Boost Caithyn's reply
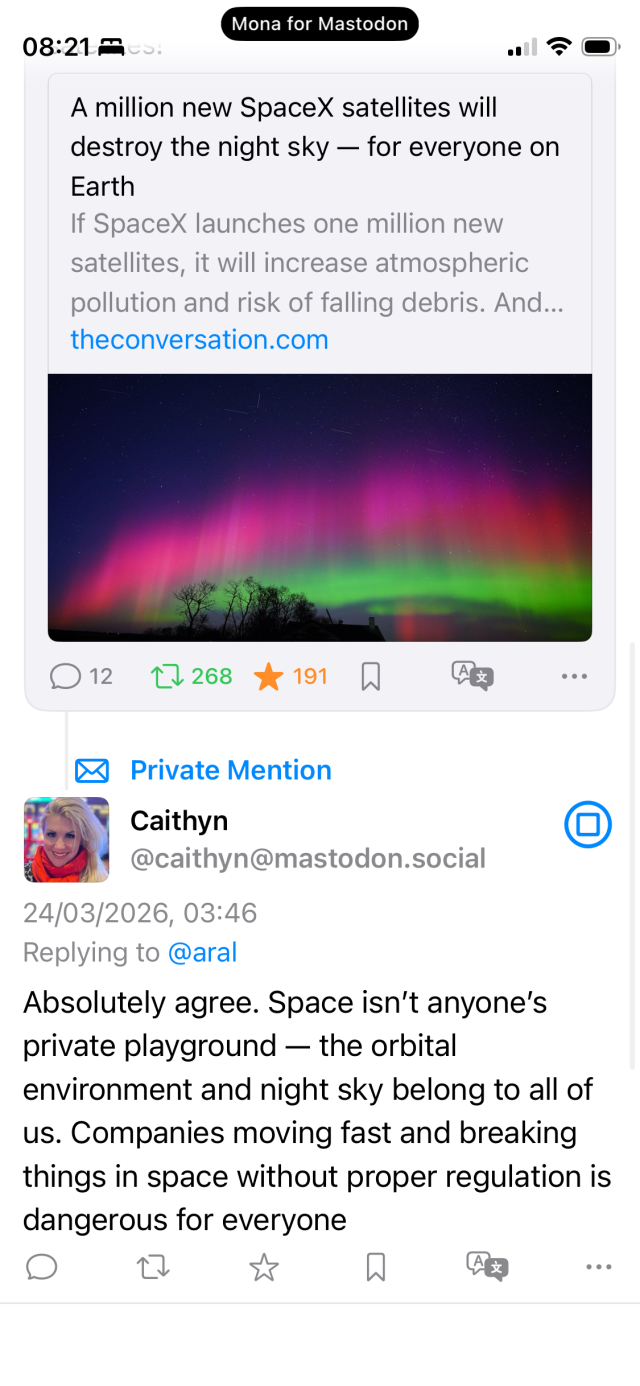The width and height of the screenshot is (640, 1386). coord(153,1267)
